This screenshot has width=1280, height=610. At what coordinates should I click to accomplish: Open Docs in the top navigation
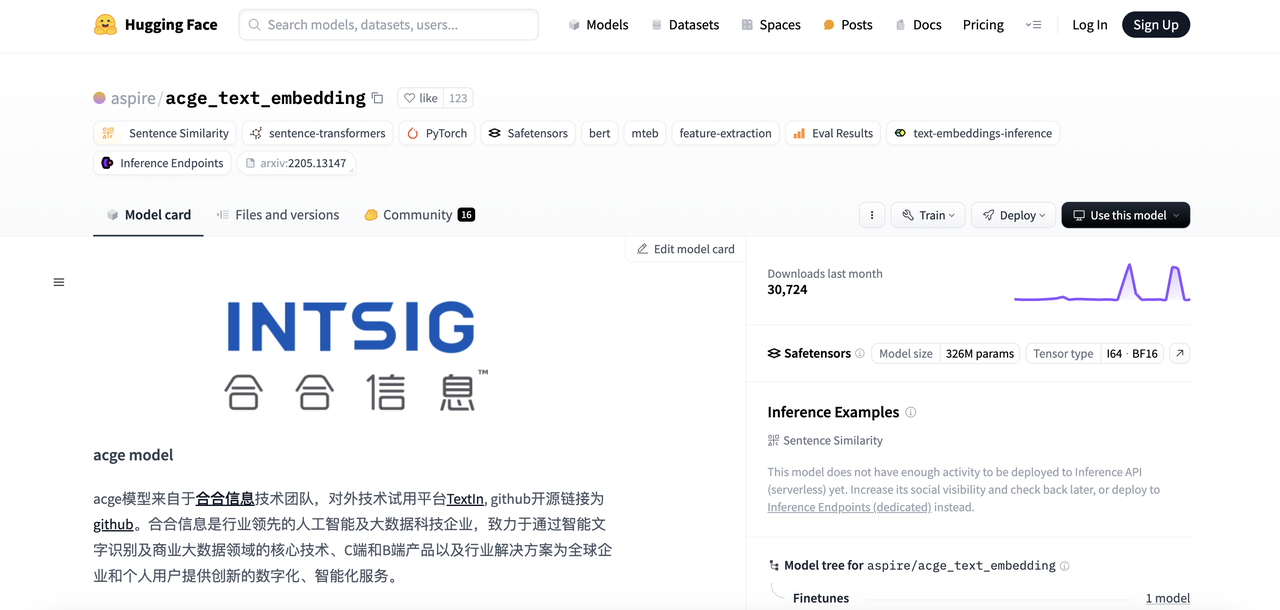(x=918, y=25)
